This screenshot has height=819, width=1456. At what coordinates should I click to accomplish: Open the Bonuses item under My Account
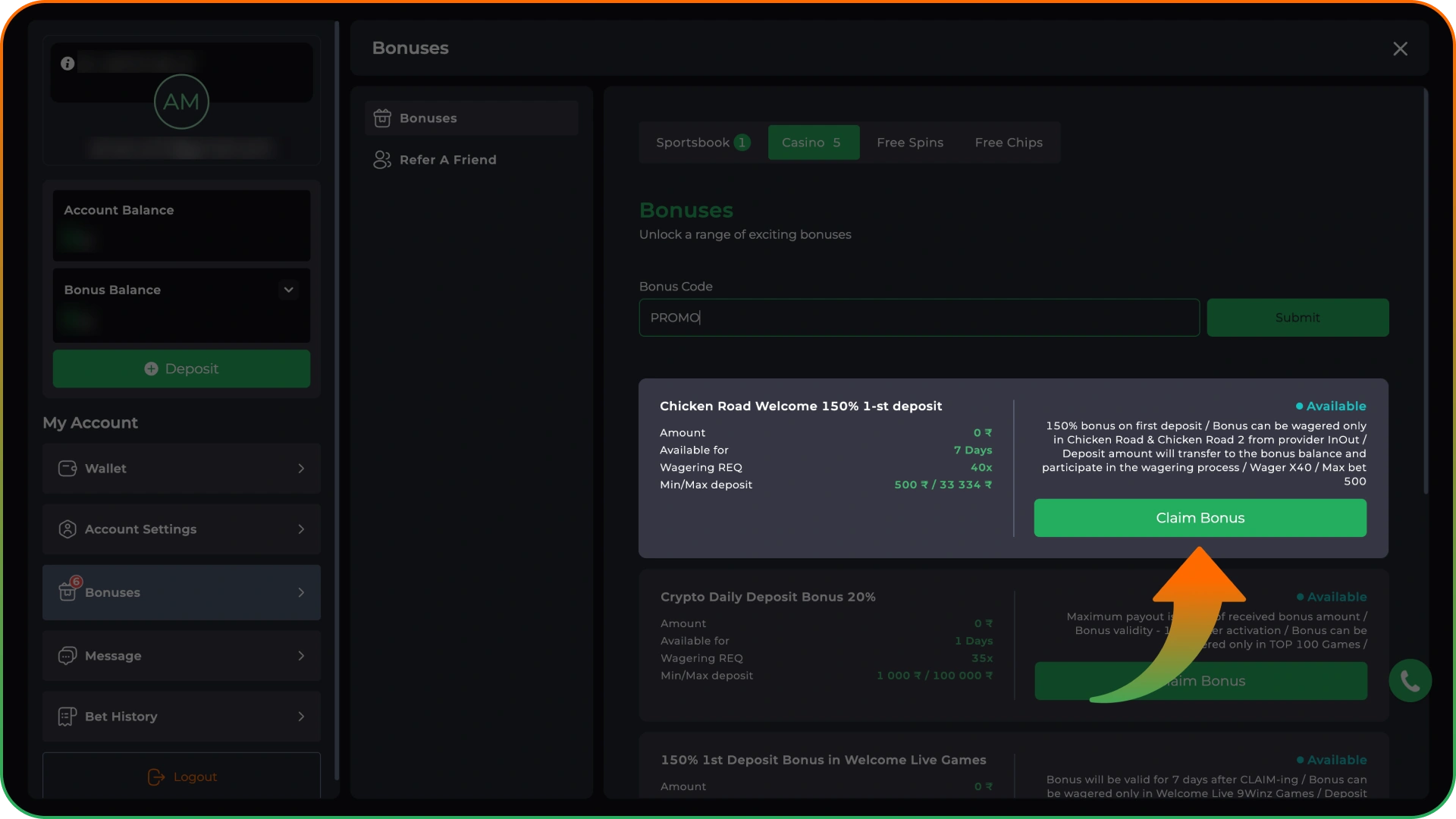(x=181, y=592)
